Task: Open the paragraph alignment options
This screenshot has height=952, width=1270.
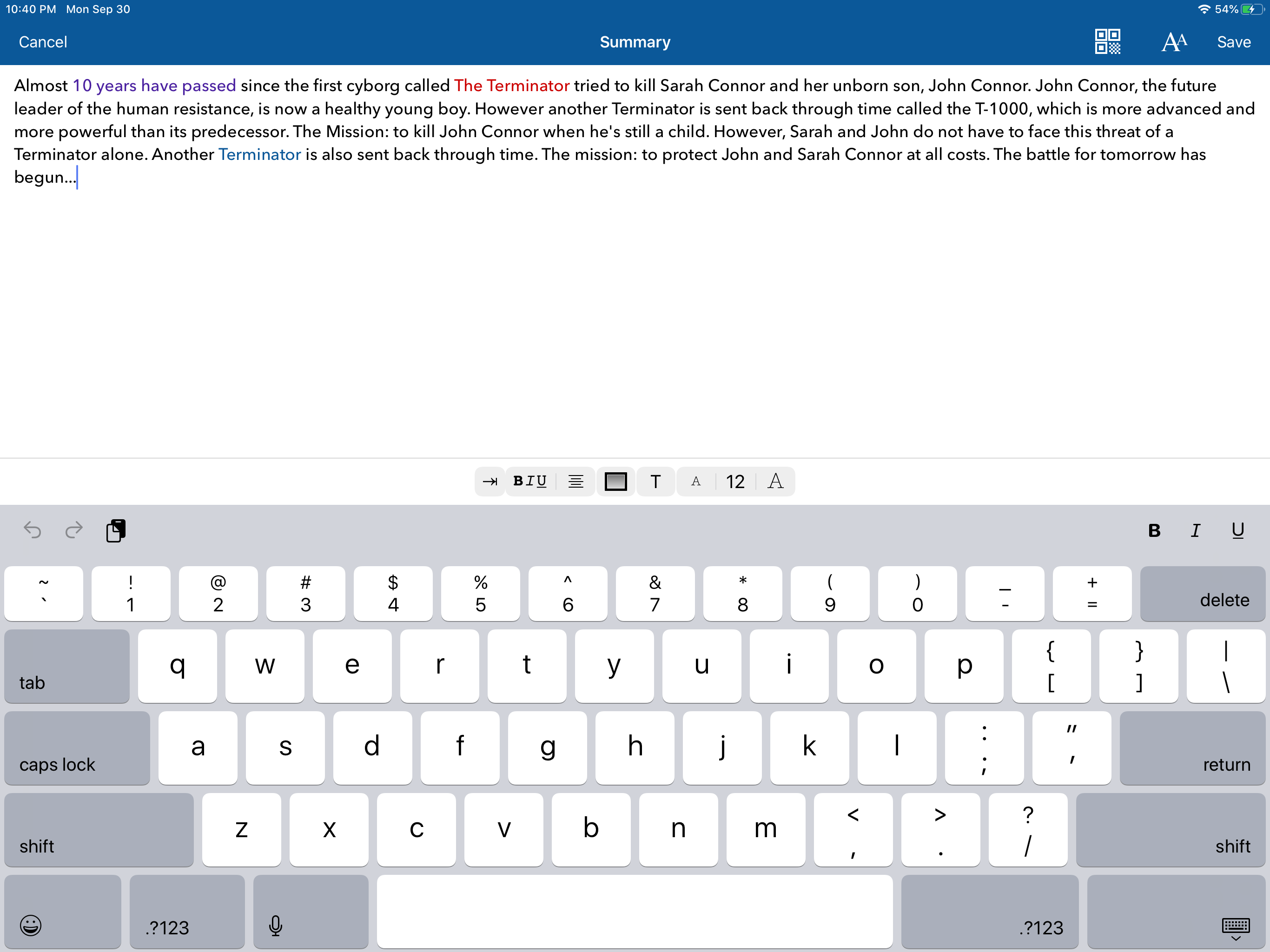Action: (x=575, y=481)
